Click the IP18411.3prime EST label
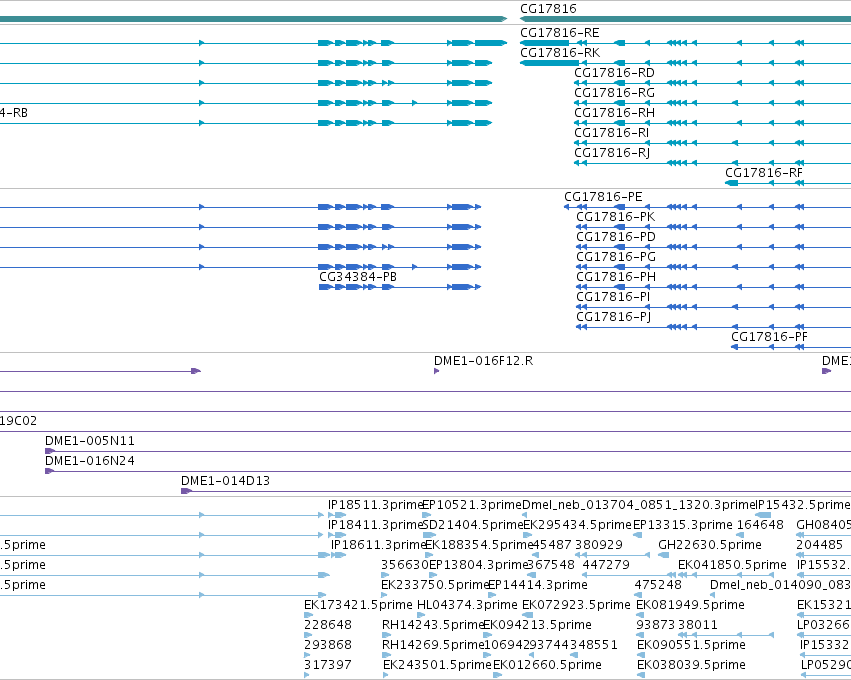 [375, 525]
